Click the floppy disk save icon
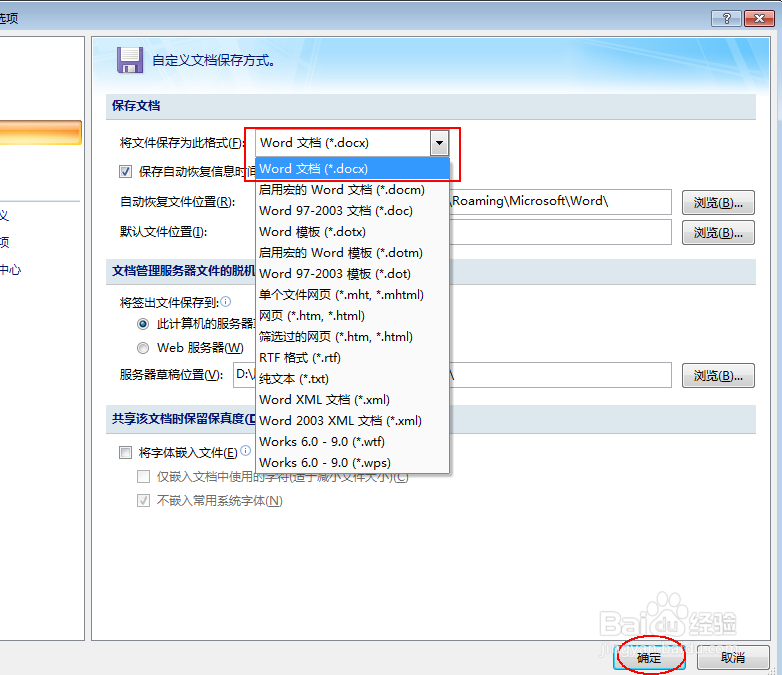The height and width of the screenshot is (675, 782). pyautogui.click(x=130, y=60)
